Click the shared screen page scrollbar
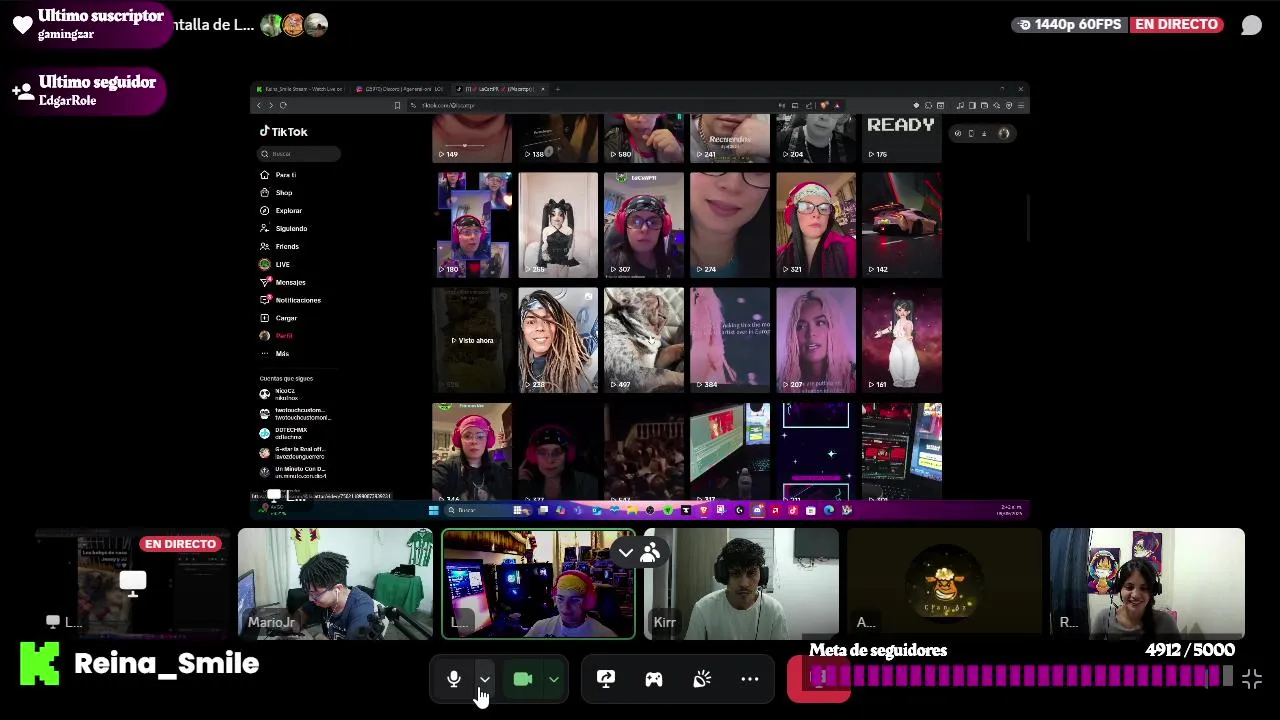The width and height of the screenshot is (1280, 720). coord(1027,218)
